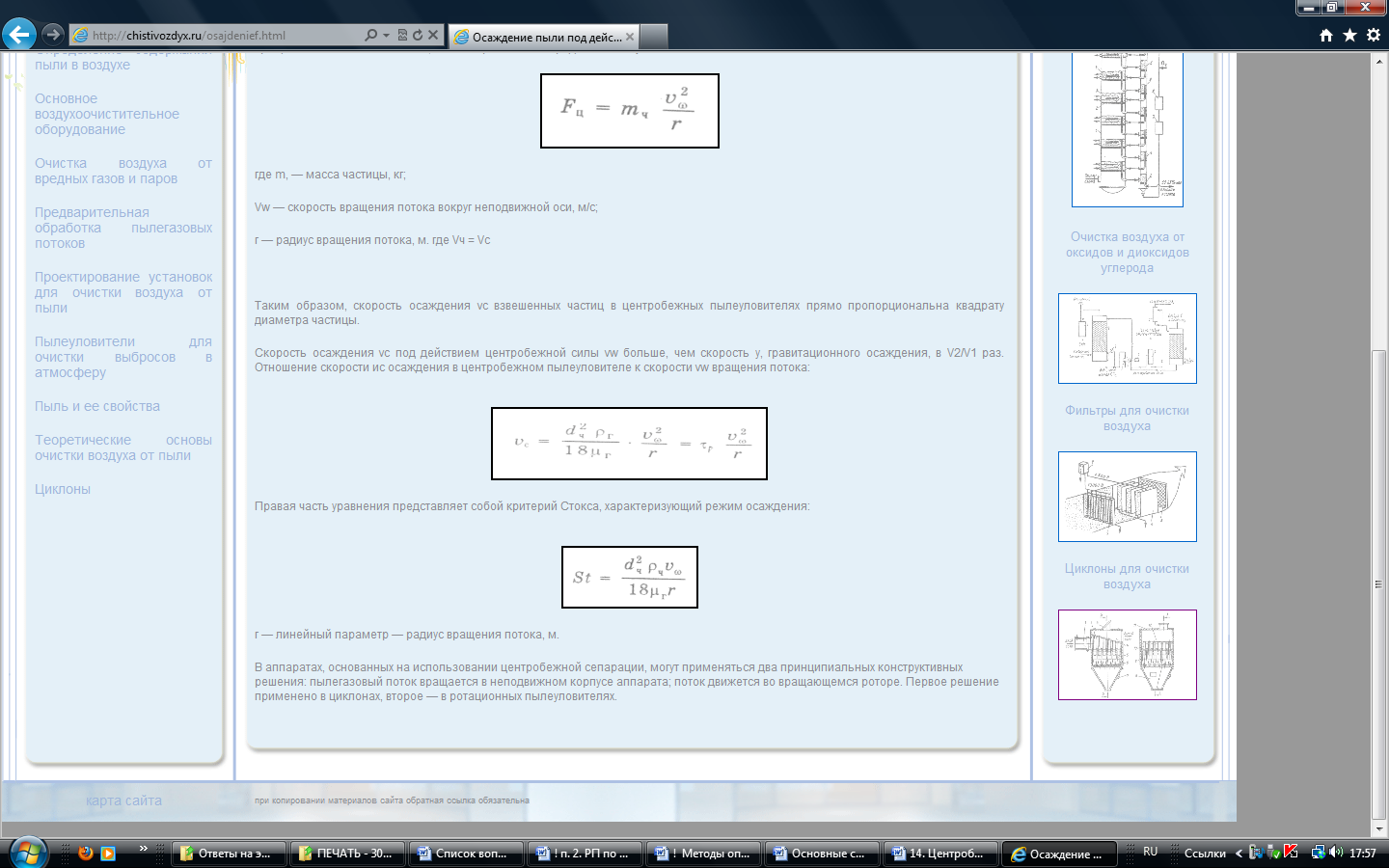Image resolution: width=1389 pixels, height=868 pixels.
Task: Open 'Пылеуловители для очистки выбросов' link
Action: [x=123, y=357]
